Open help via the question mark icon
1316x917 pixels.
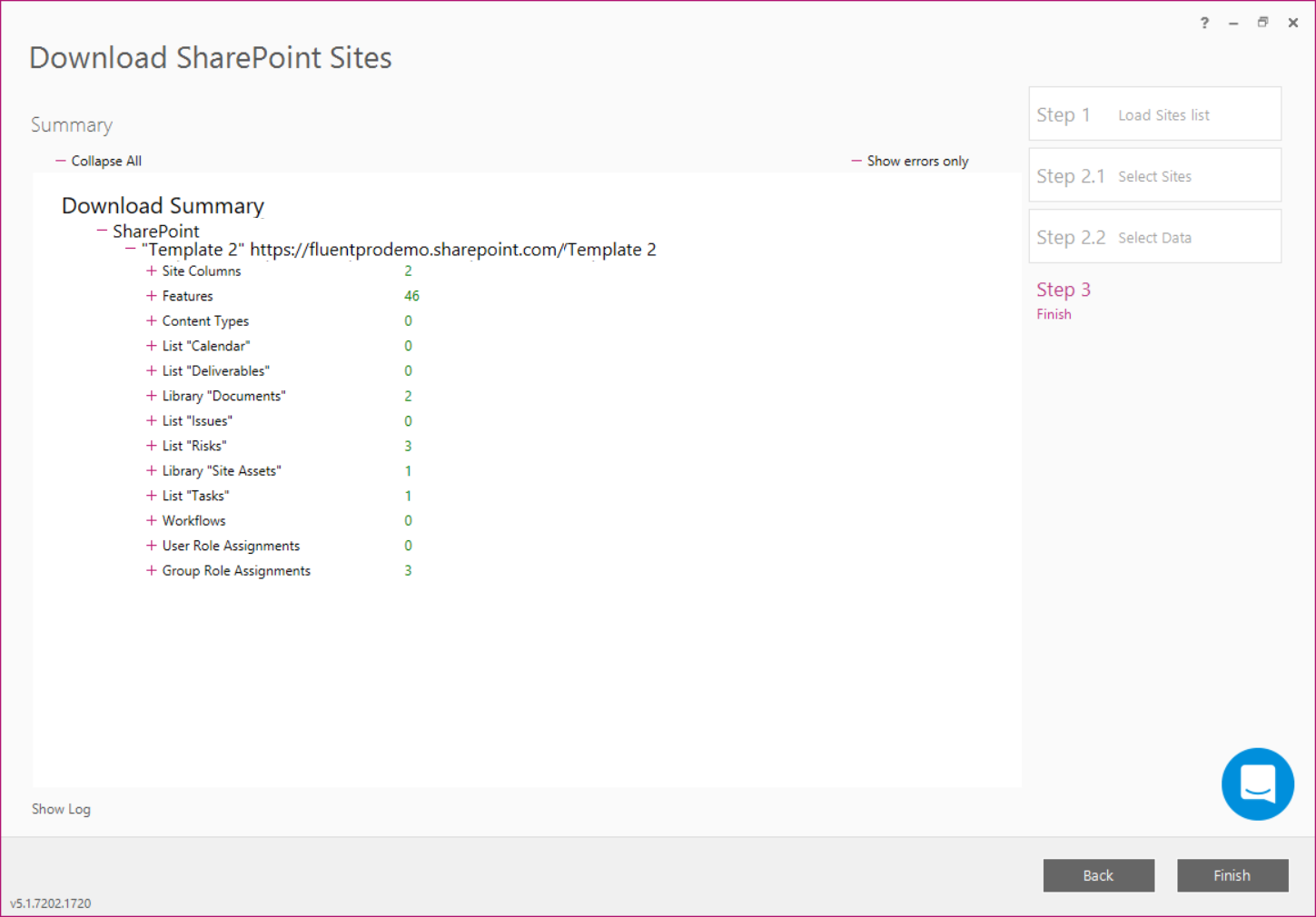(x=1204, y=23)
